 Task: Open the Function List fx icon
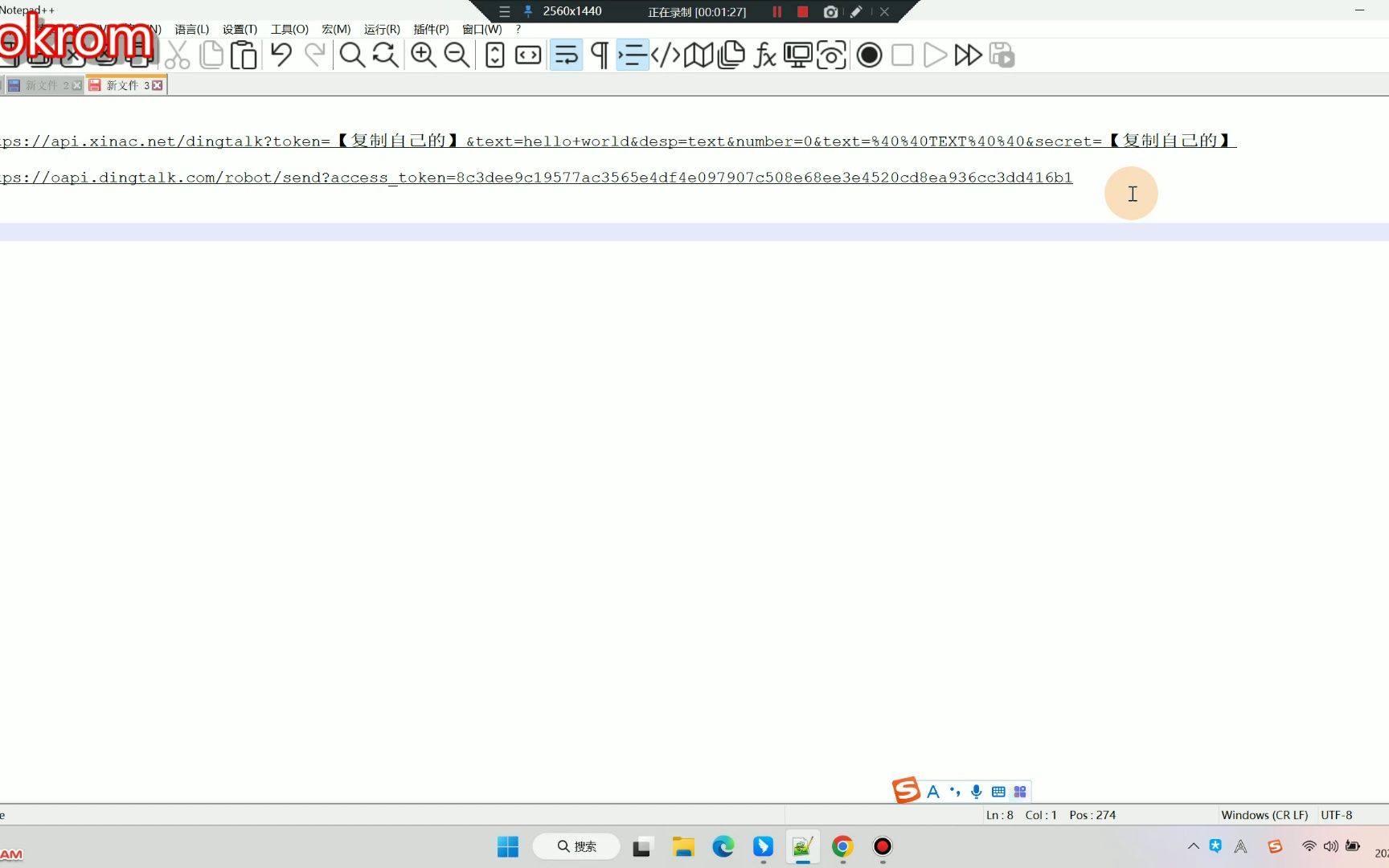(x=764, y=55)
